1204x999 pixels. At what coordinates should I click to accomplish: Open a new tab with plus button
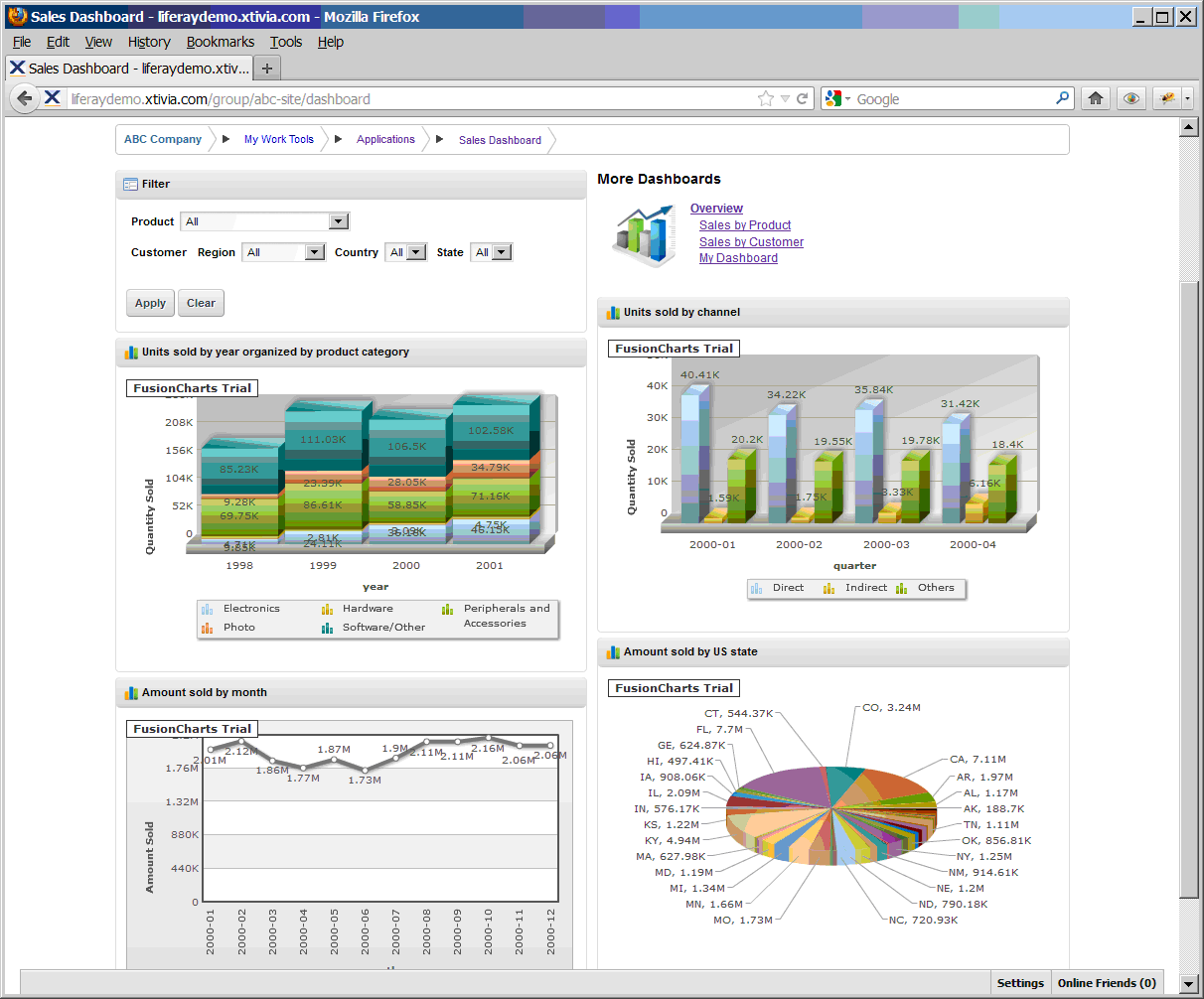(x=266, y=68)
